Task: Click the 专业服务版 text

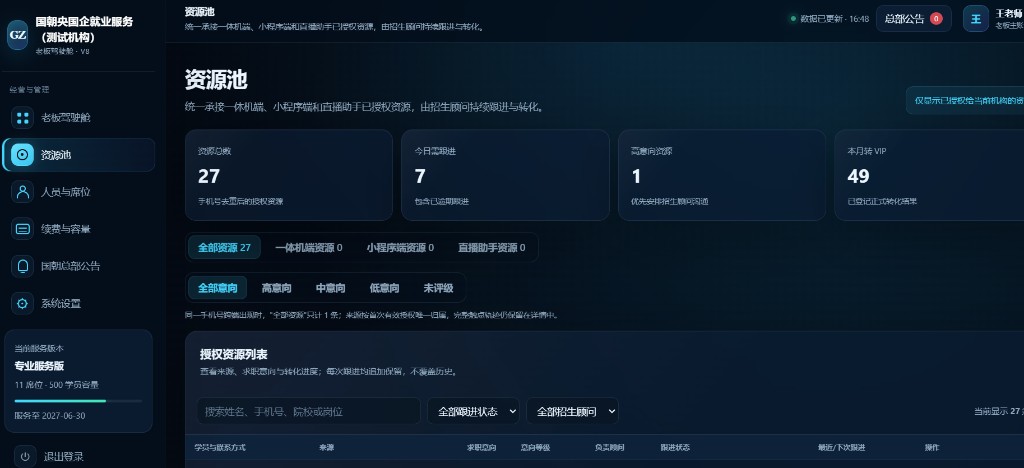Action: pyautogui.click(x=39, y=366)
